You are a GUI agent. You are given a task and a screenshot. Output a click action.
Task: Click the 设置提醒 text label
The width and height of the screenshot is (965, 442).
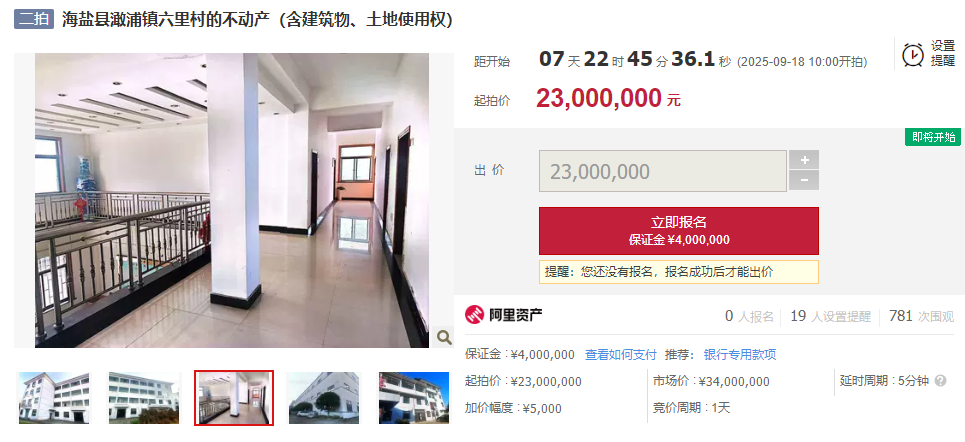coord(943,54)
